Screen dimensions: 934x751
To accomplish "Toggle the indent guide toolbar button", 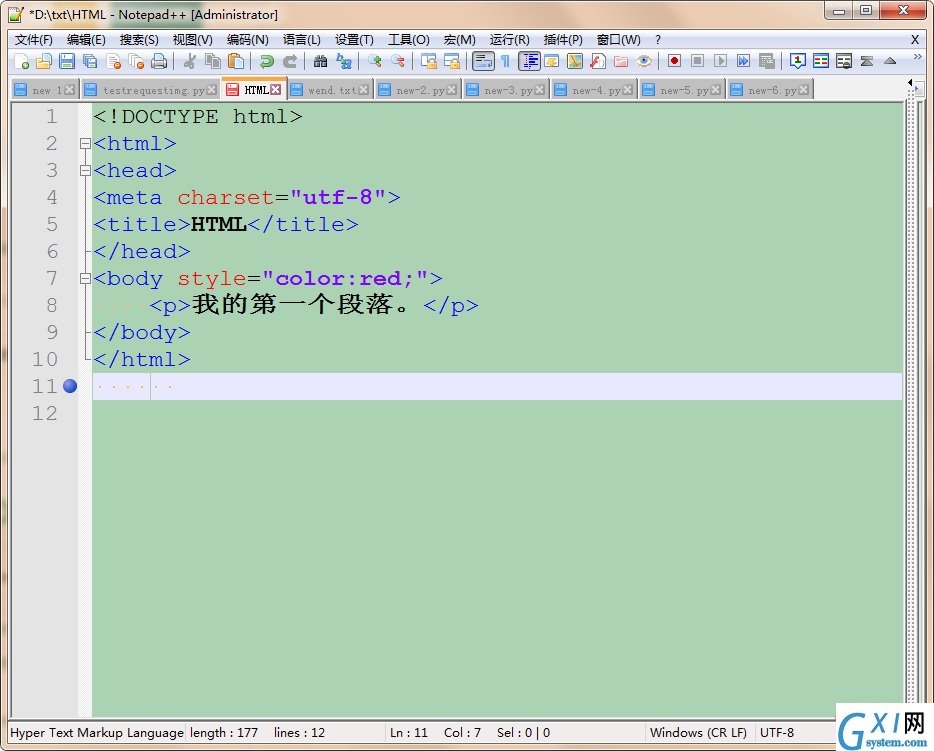I will pos(529,61).
